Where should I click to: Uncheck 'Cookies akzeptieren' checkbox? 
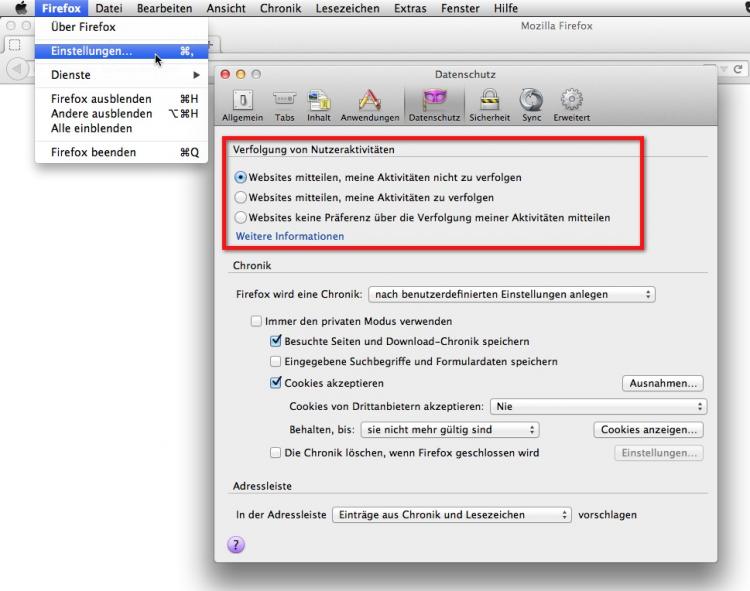(276, 383)
